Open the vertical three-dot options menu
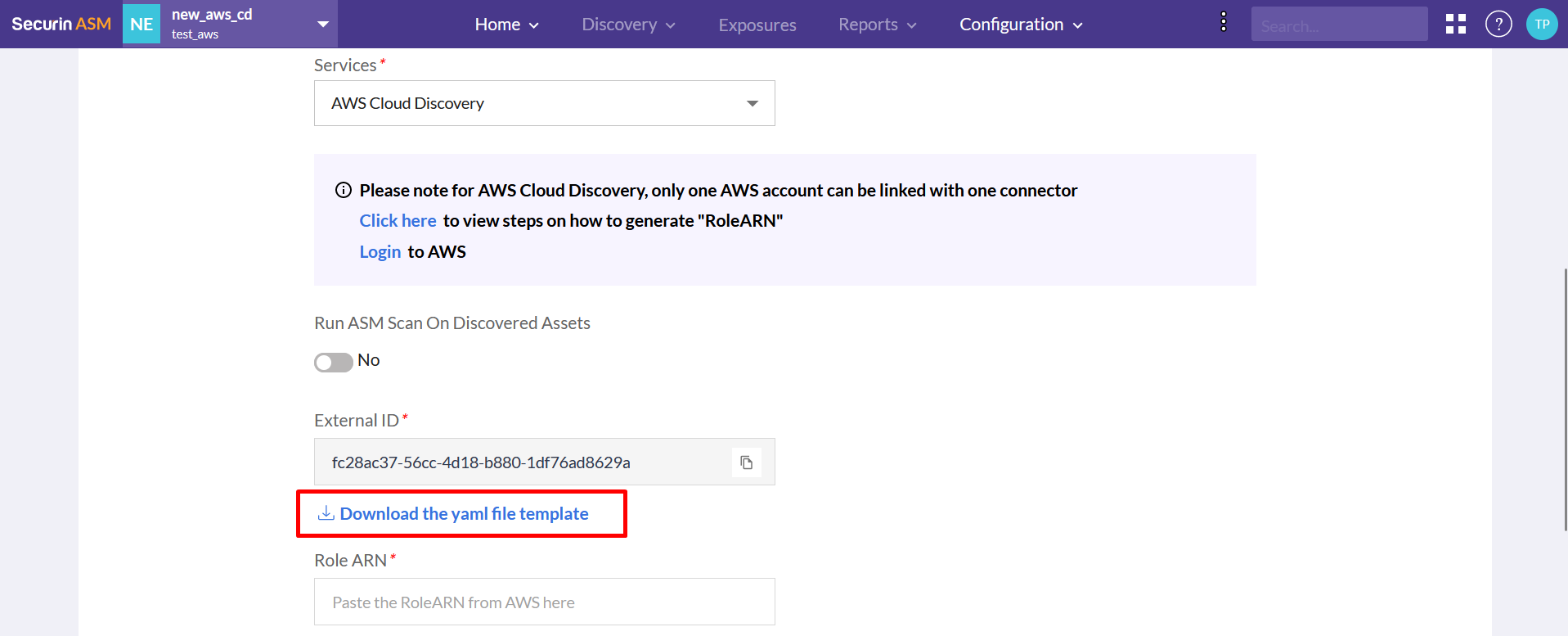 (x=1223, y=22)
